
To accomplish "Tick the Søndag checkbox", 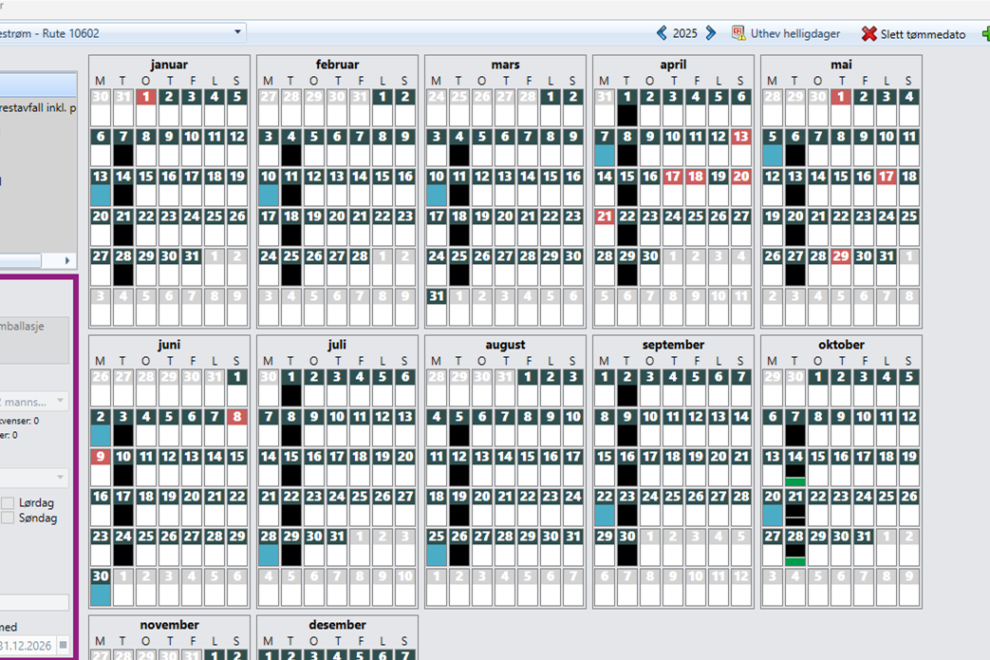I will point(8,518).
